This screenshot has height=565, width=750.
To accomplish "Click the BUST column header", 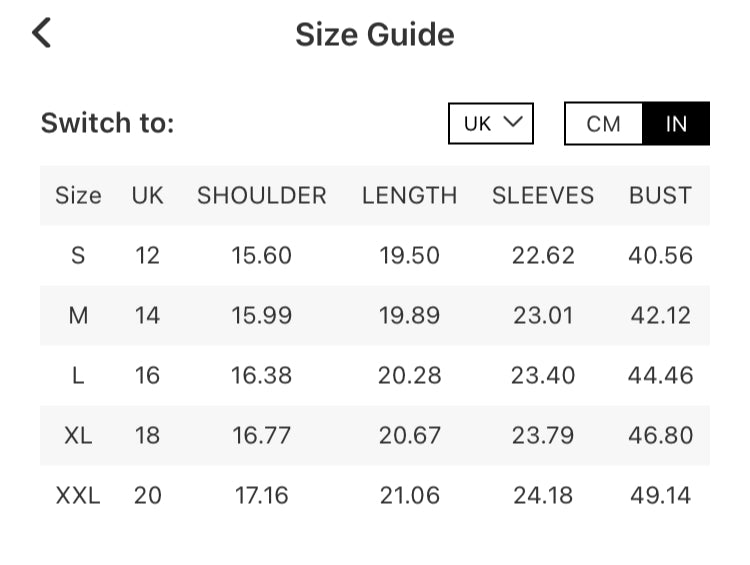I will 660,195.
